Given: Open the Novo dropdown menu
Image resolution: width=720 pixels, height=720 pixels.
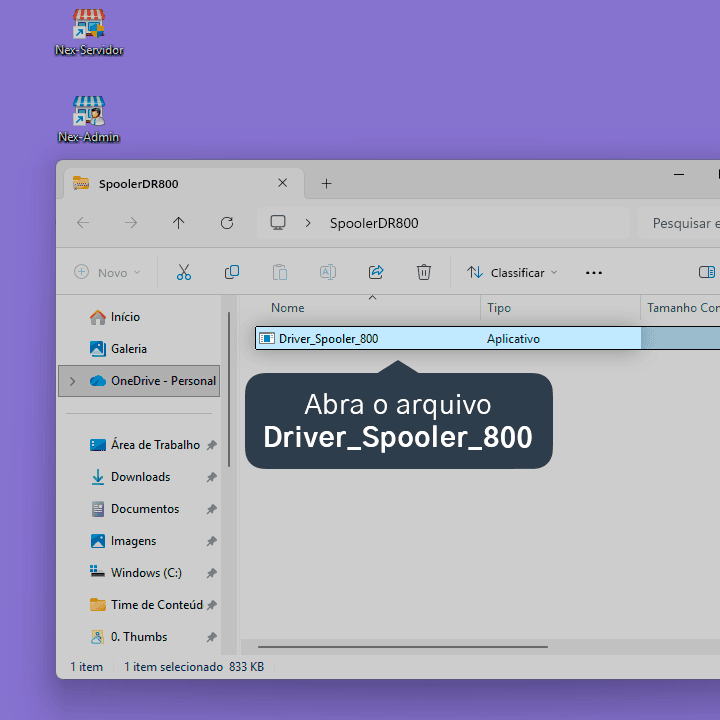Looking at the screenshot, I should [107, 273].
